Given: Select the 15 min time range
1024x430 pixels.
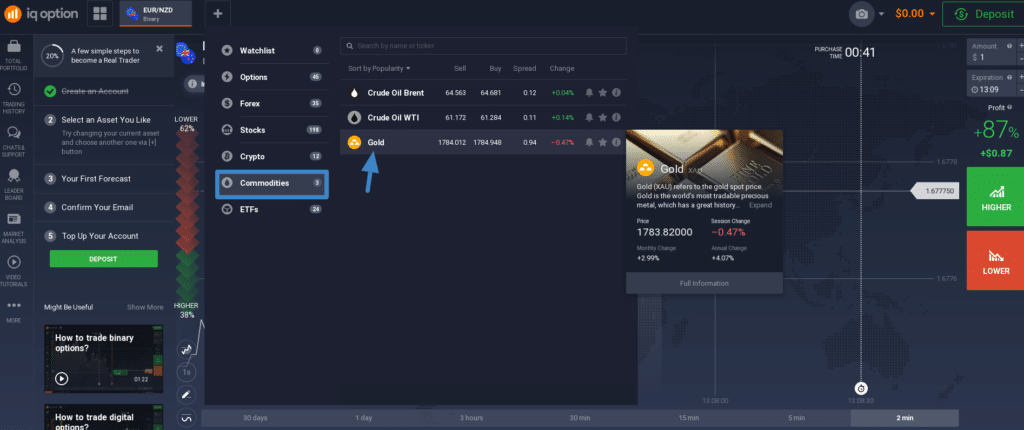Looking at the screenshot, I should (x=688, y=418).
